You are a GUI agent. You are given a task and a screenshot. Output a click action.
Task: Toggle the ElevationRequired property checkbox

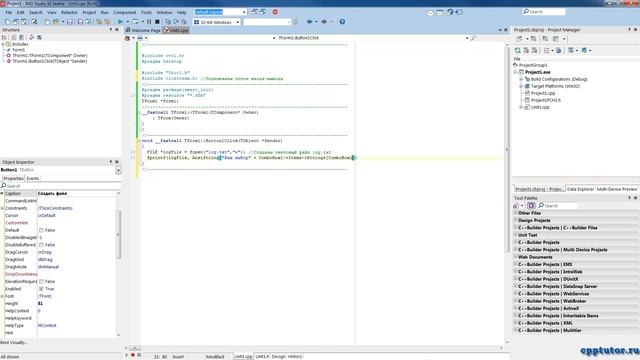point(41,282)
